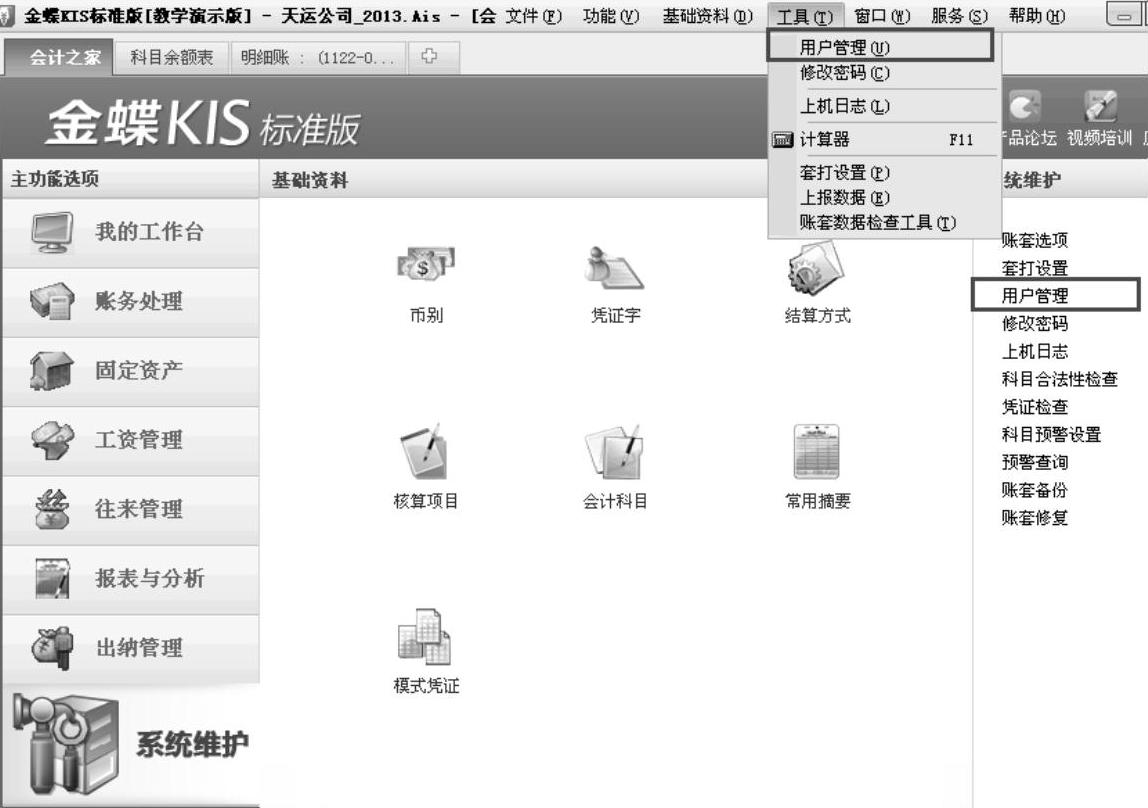Open the 会计科目 accounts icon

(615, 451)
